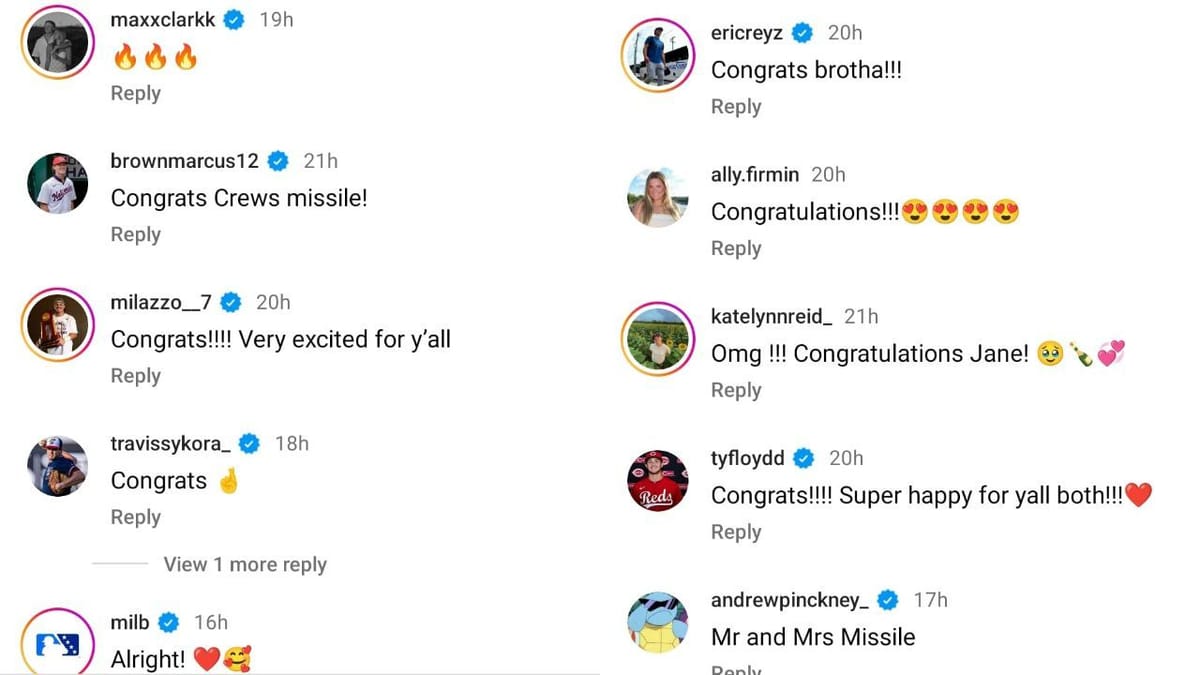Click katelynnreid_'s sunflower avatar
Viewport: 1200px width, 675px height.
[658, 340]
